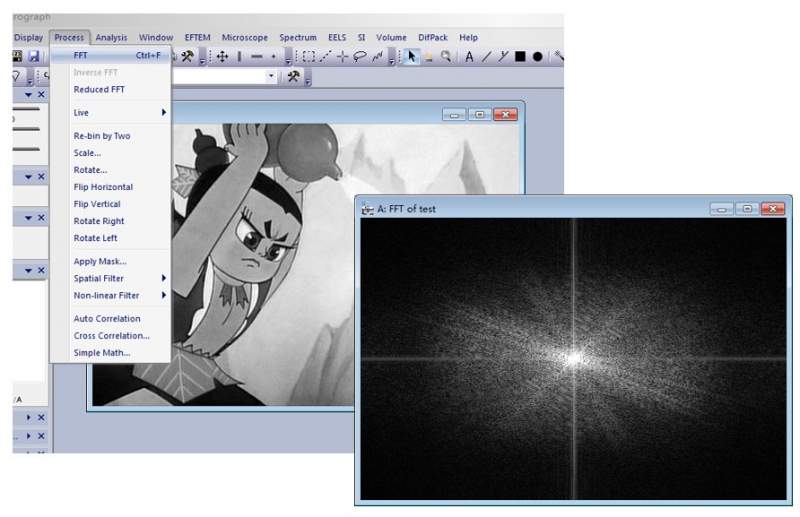Choose Simple Math... entry
Screen dimensions: 800x517
(111, 353)
